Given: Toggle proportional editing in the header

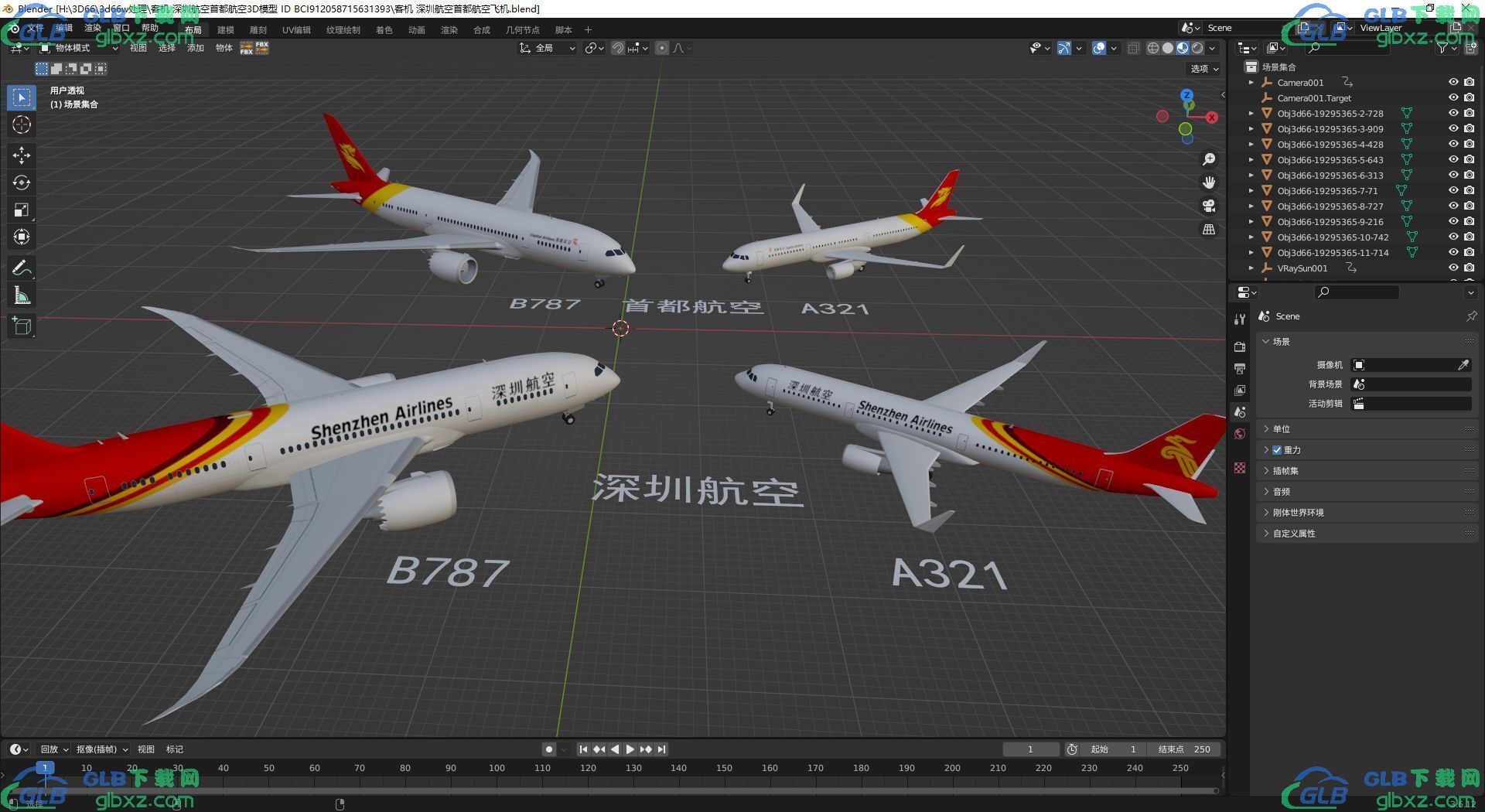Looking at the screenshot, I should (x=662, y=48).
